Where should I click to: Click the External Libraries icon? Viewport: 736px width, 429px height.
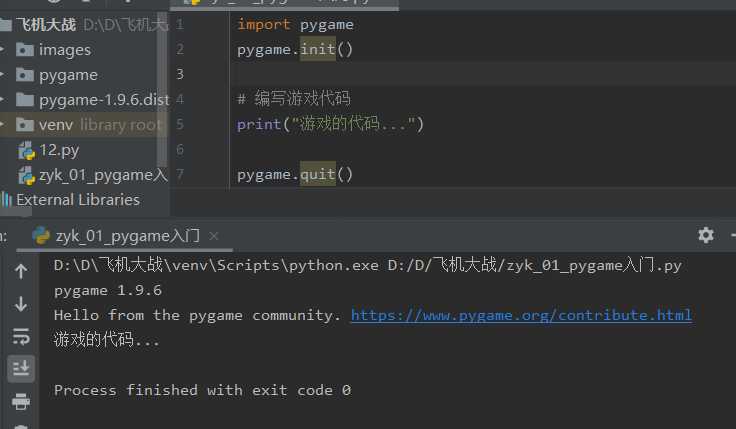click(x=7, y=200)
